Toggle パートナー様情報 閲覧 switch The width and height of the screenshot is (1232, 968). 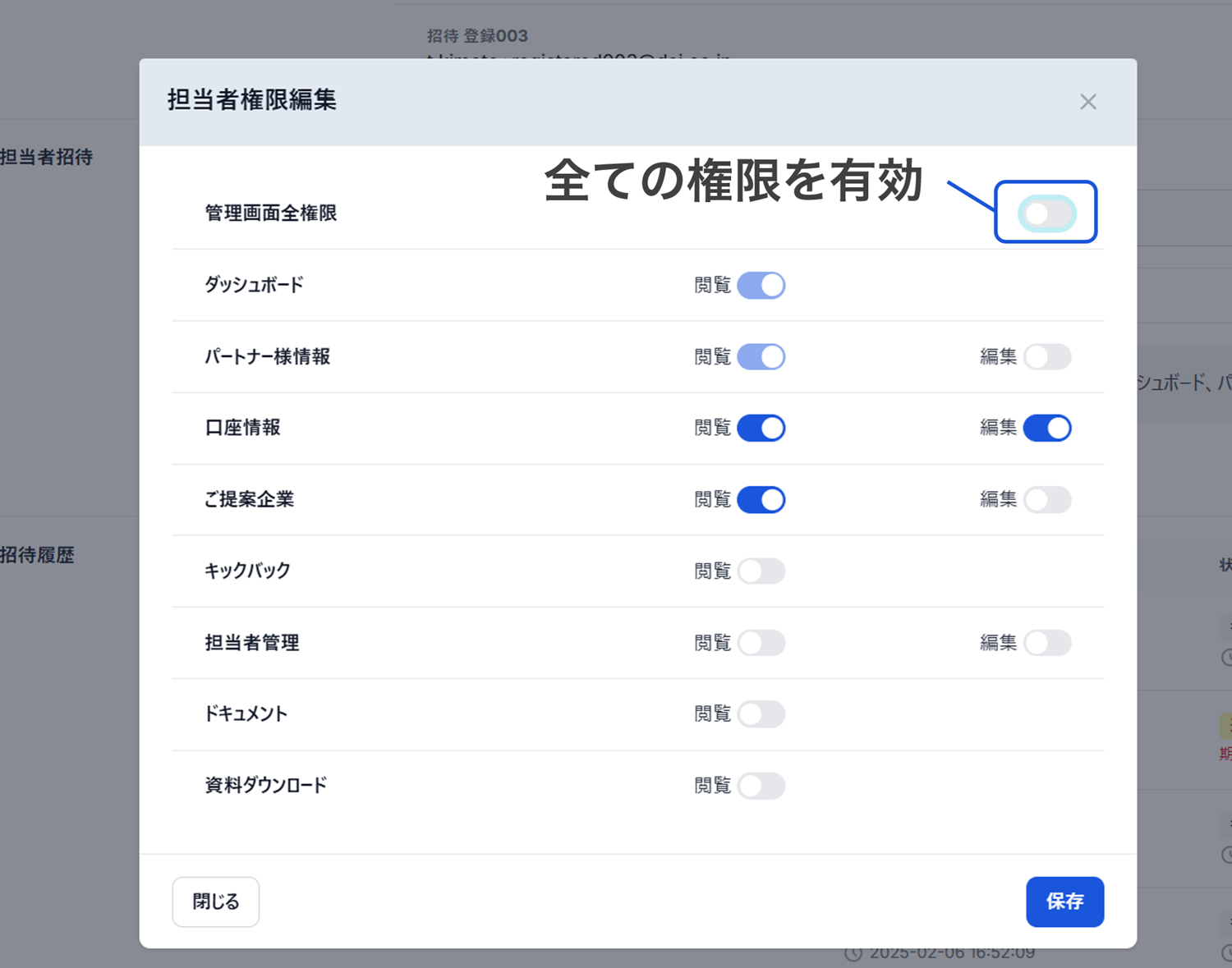point(761,356)
